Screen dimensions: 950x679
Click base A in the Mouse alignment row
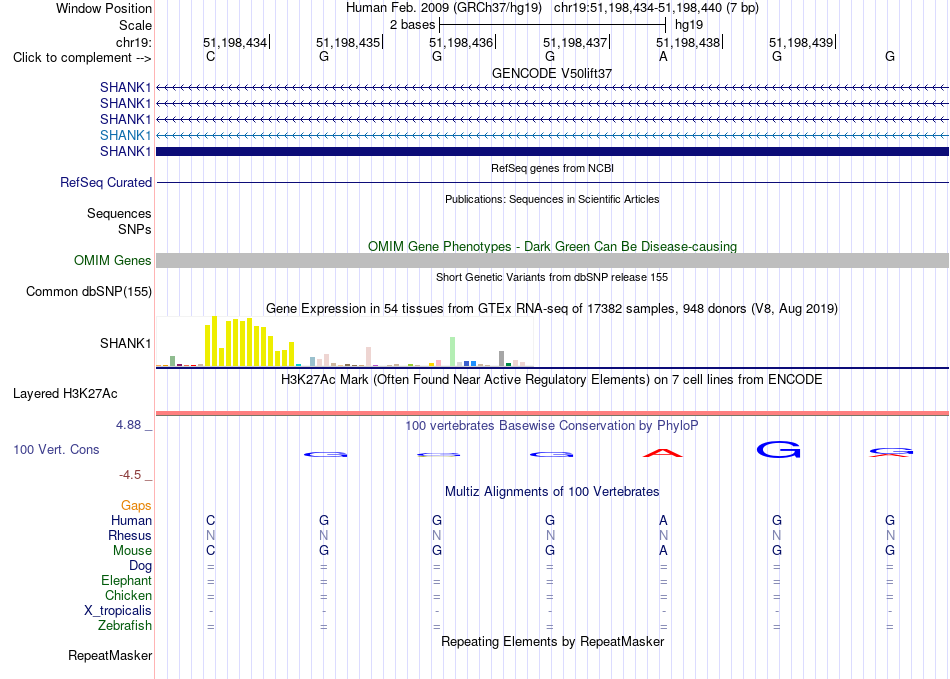663,551
